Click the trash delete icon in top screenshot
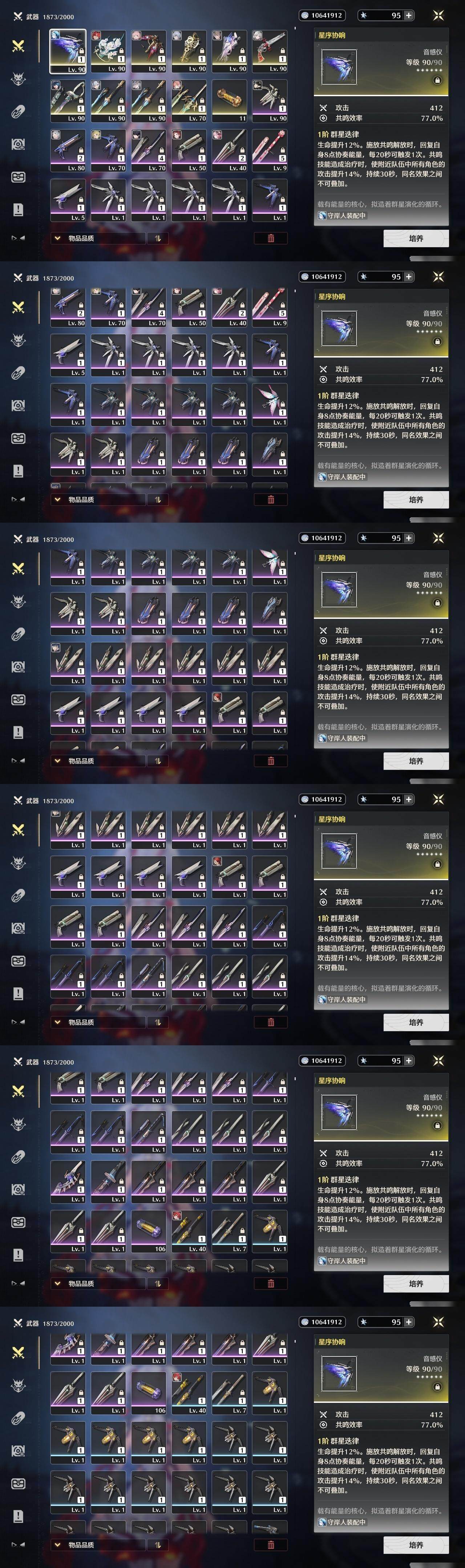 271,238
